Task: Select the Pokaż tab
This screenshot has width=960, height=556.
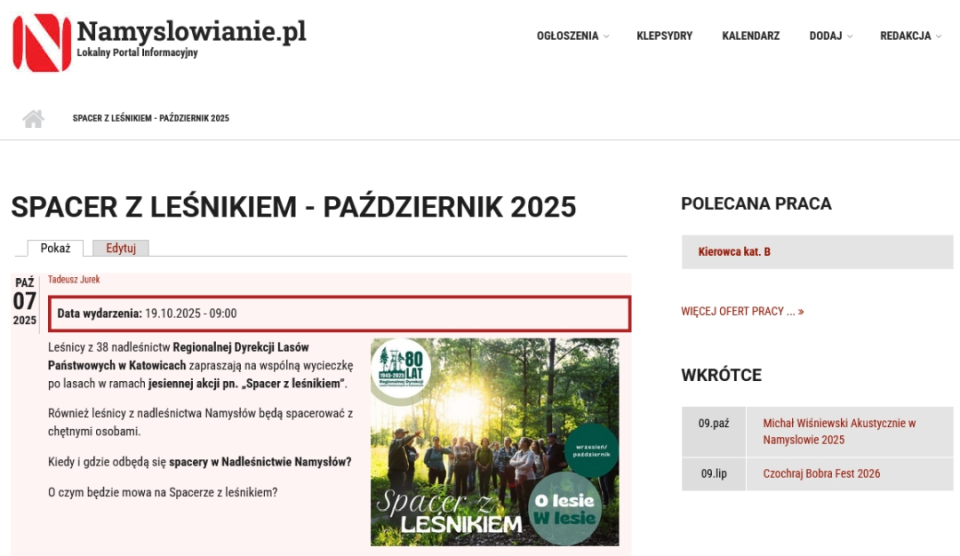Action: 55,248
